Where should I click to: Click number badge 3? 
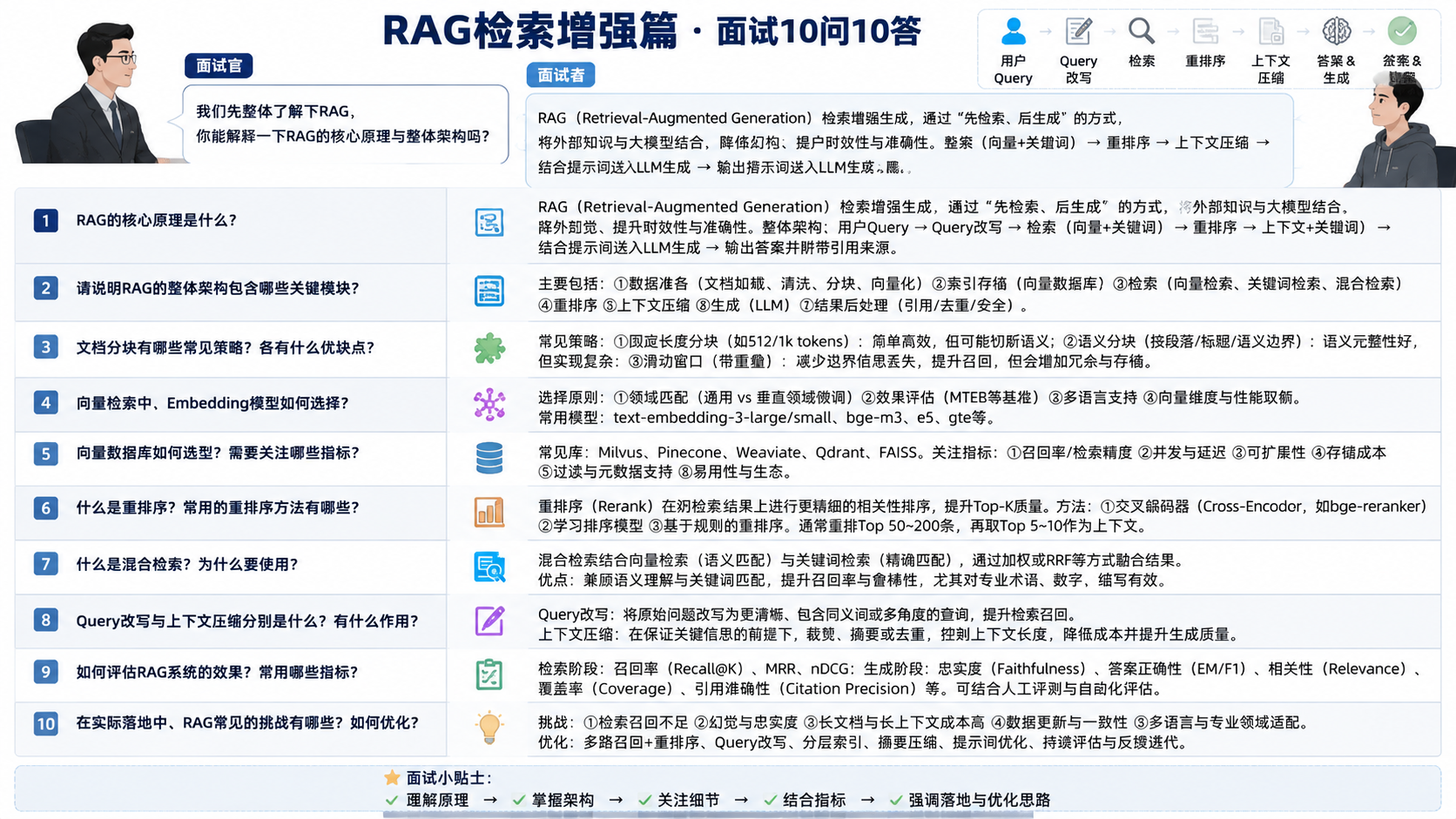click(x=46, y=347)
